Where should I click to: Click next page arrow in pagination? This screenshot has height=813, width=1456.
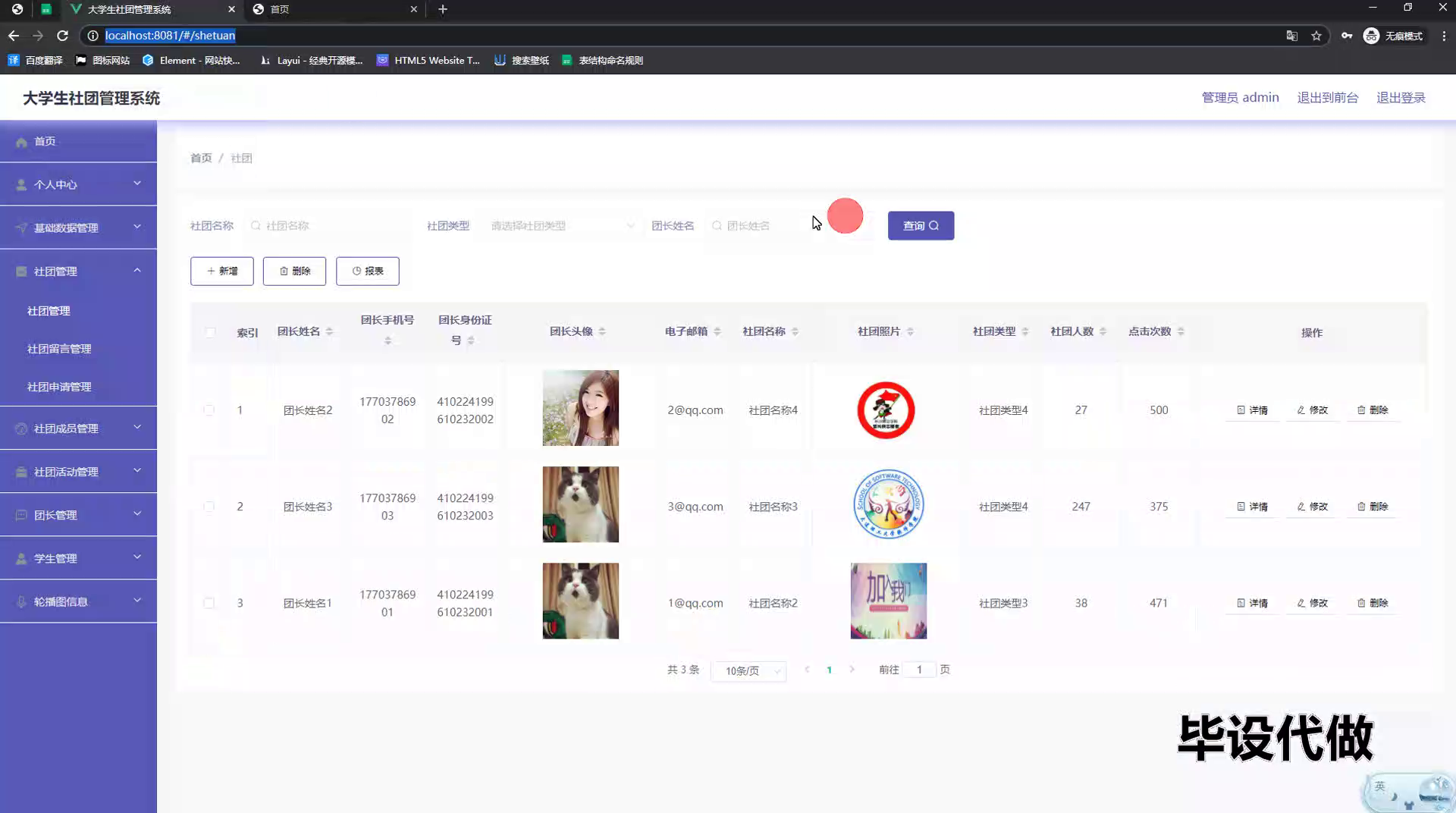(852, 670)
